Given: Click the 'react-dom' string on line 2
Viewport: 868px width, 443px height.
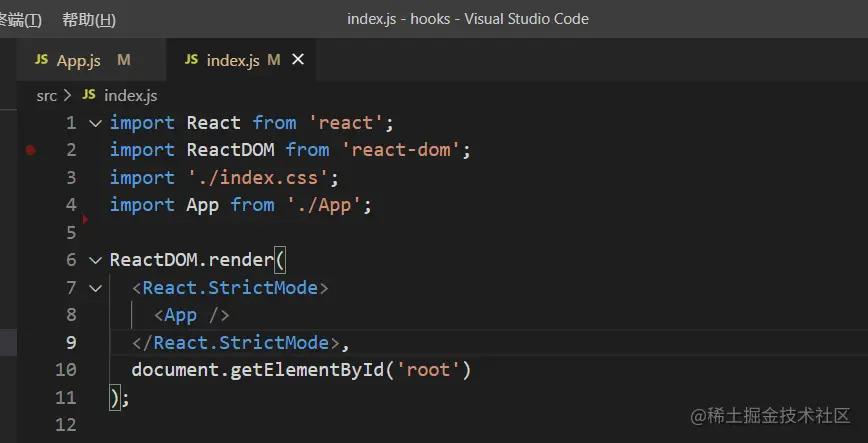Looking at the screenshot, I should [405, 150].
